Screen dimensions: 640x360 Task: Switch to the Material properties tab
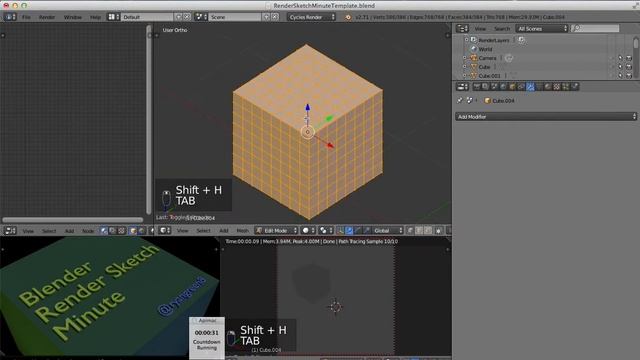(x=548, y=87)
